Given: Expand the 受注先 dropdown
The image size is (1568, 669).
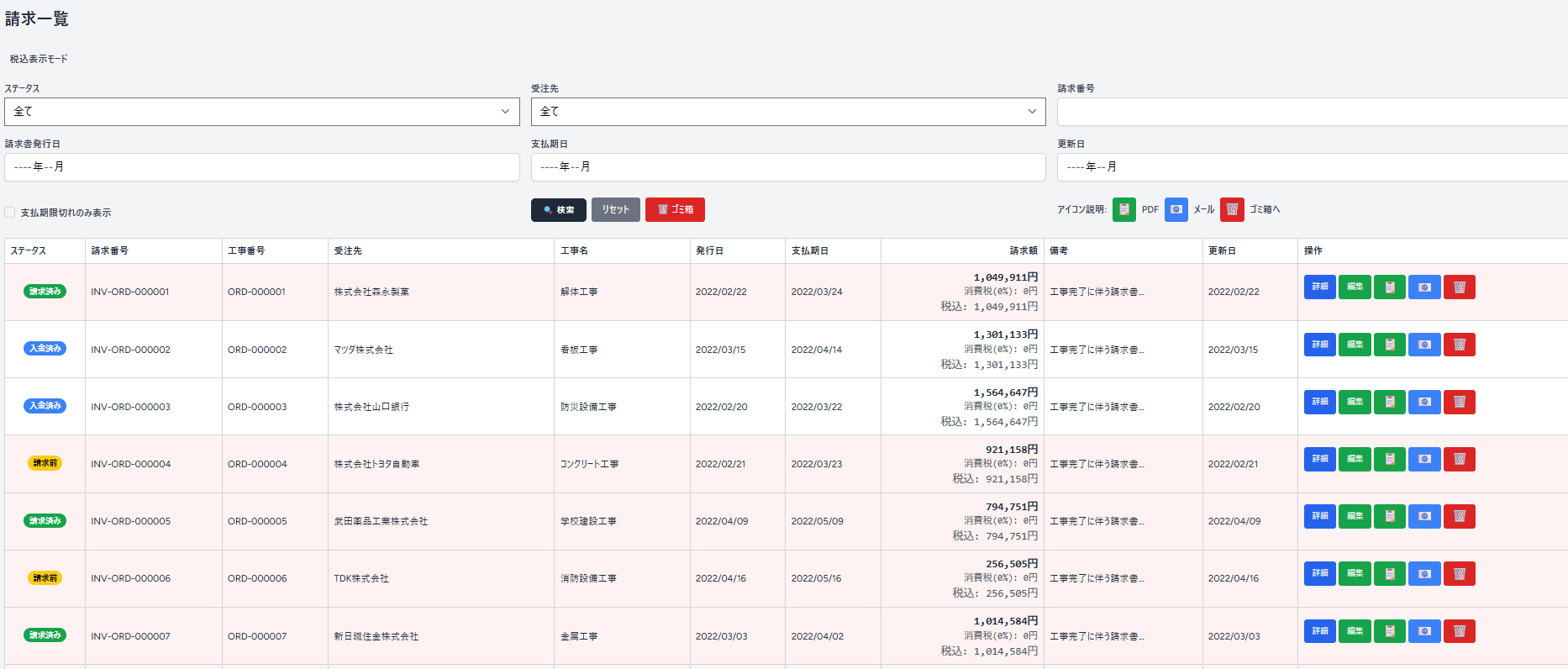Looking at the screenshot, I should point(787,112).
